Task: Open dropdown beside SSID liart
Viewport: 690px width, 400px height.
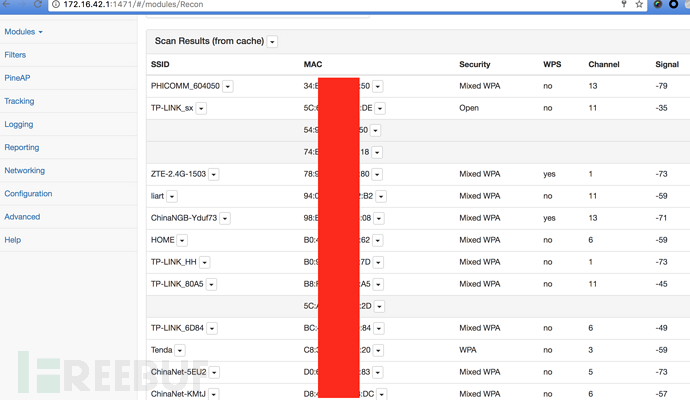Action: (x=172, y=196)
